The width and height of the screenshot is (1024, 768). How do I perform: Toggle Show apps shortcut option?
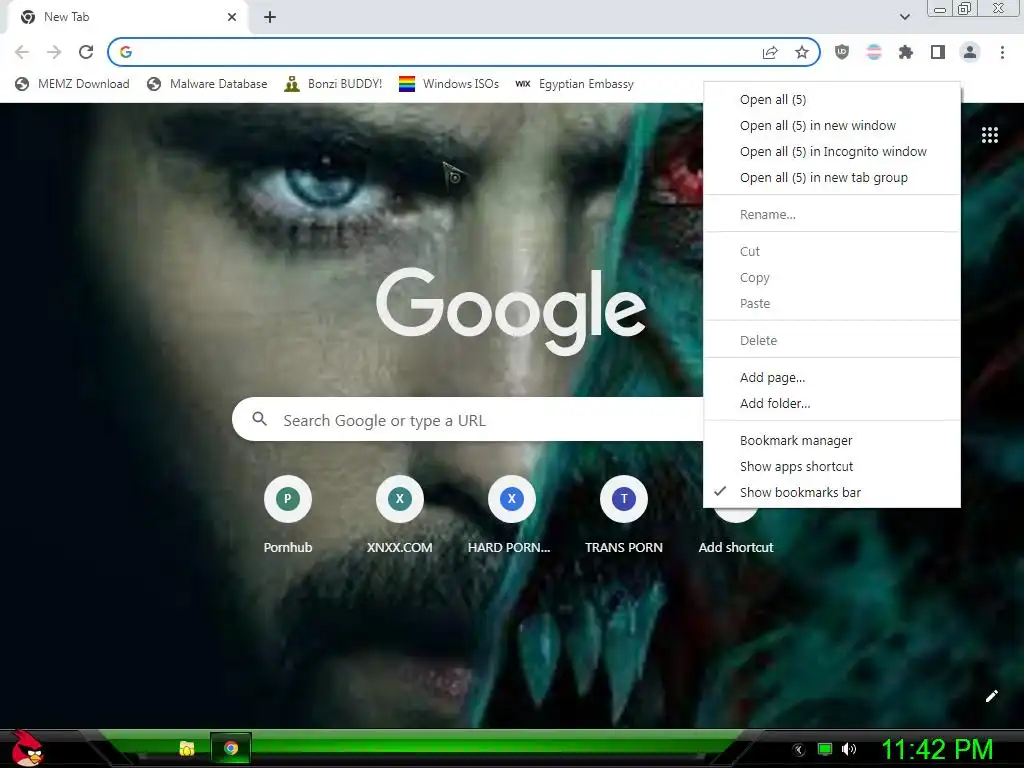[x=831, y=466]
